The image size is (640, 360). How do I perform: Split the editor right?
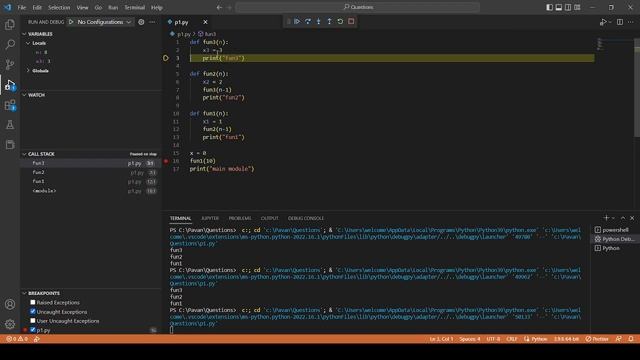[x=620, y=22]
